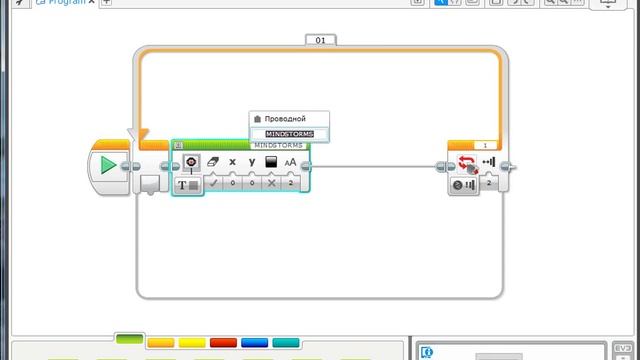This screenshot has width=640, height=360.
Task: Click the red loop arrows icon
Action: [467, 163]
